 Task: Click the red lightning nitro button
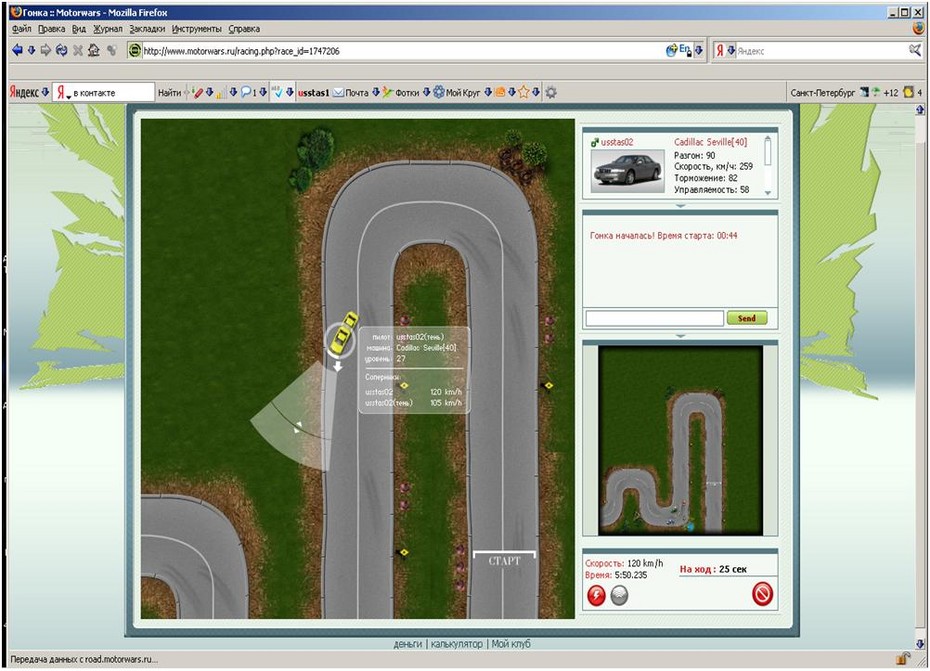[x=596, y=595]
